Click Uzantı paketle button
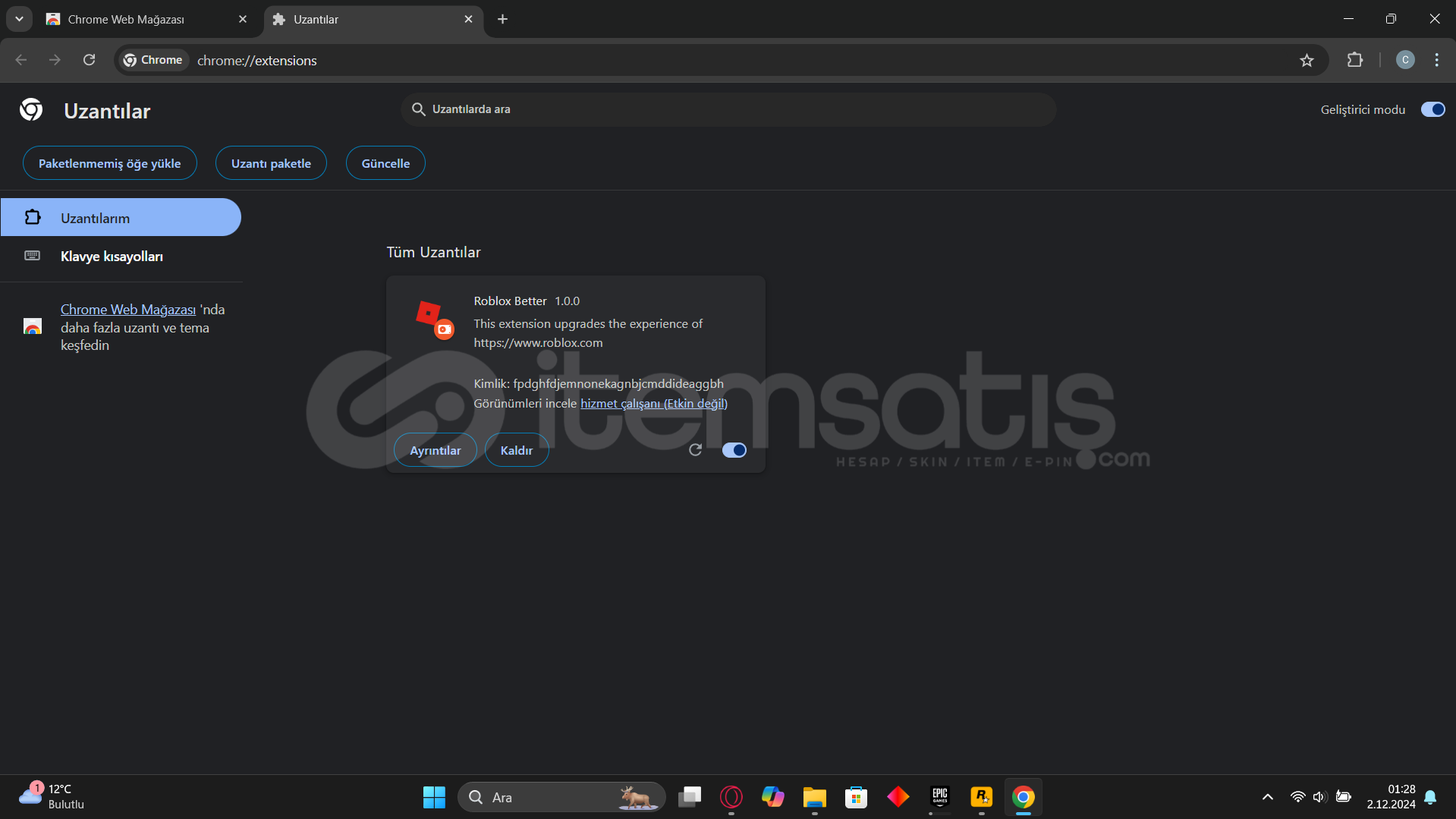The height and width of the screenshot is (819, 1456). click(271, 163)
